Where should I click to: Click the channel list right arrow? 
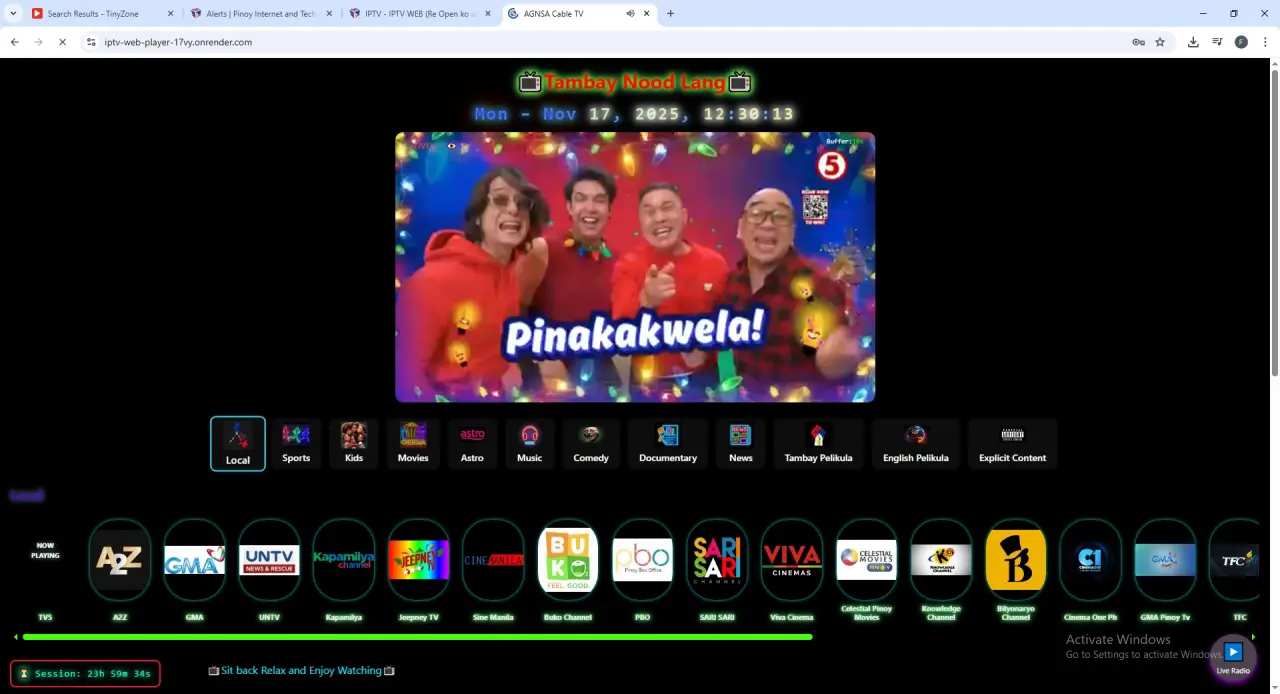click(1253, 637)
